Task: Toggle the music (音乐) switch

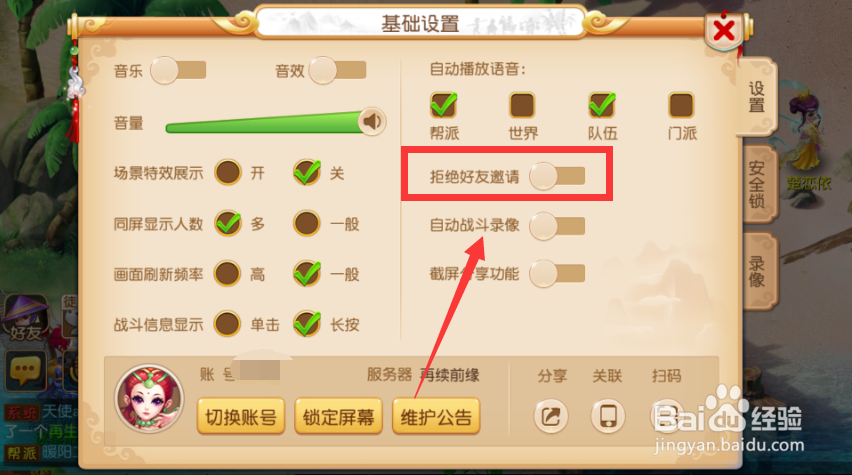Action: 178,71
